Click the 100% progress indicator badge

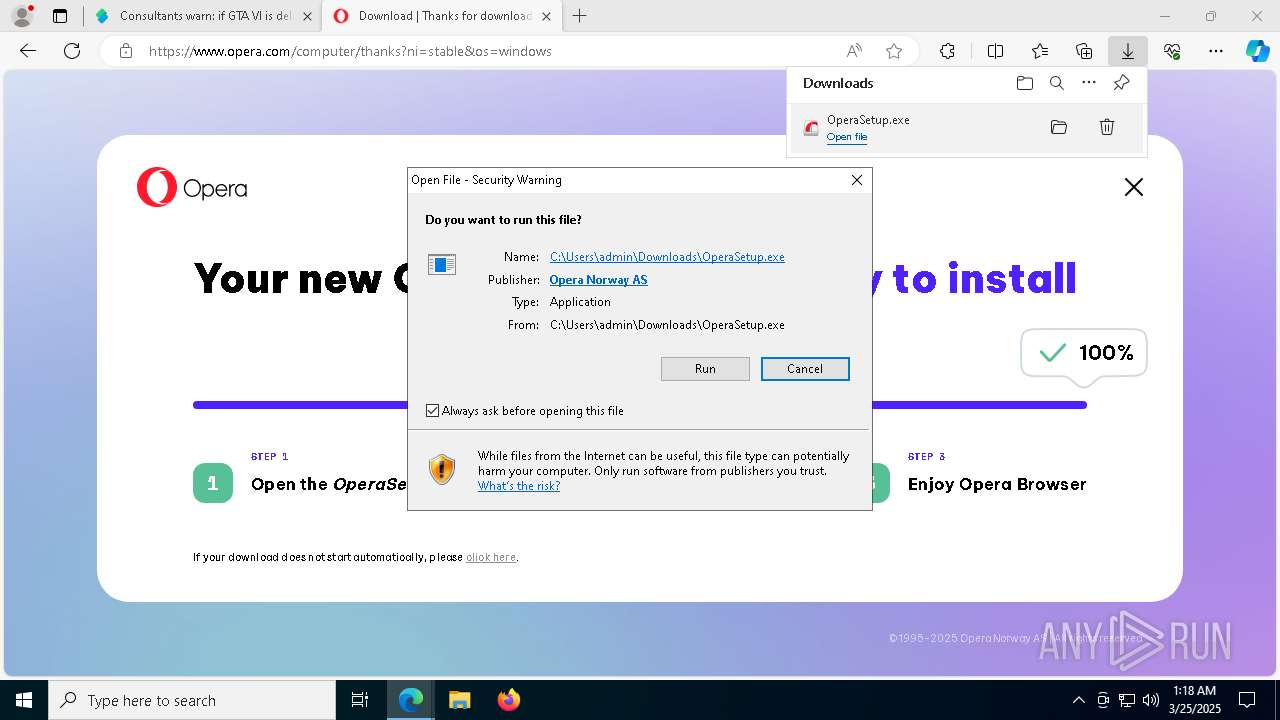coord(1084,353)
